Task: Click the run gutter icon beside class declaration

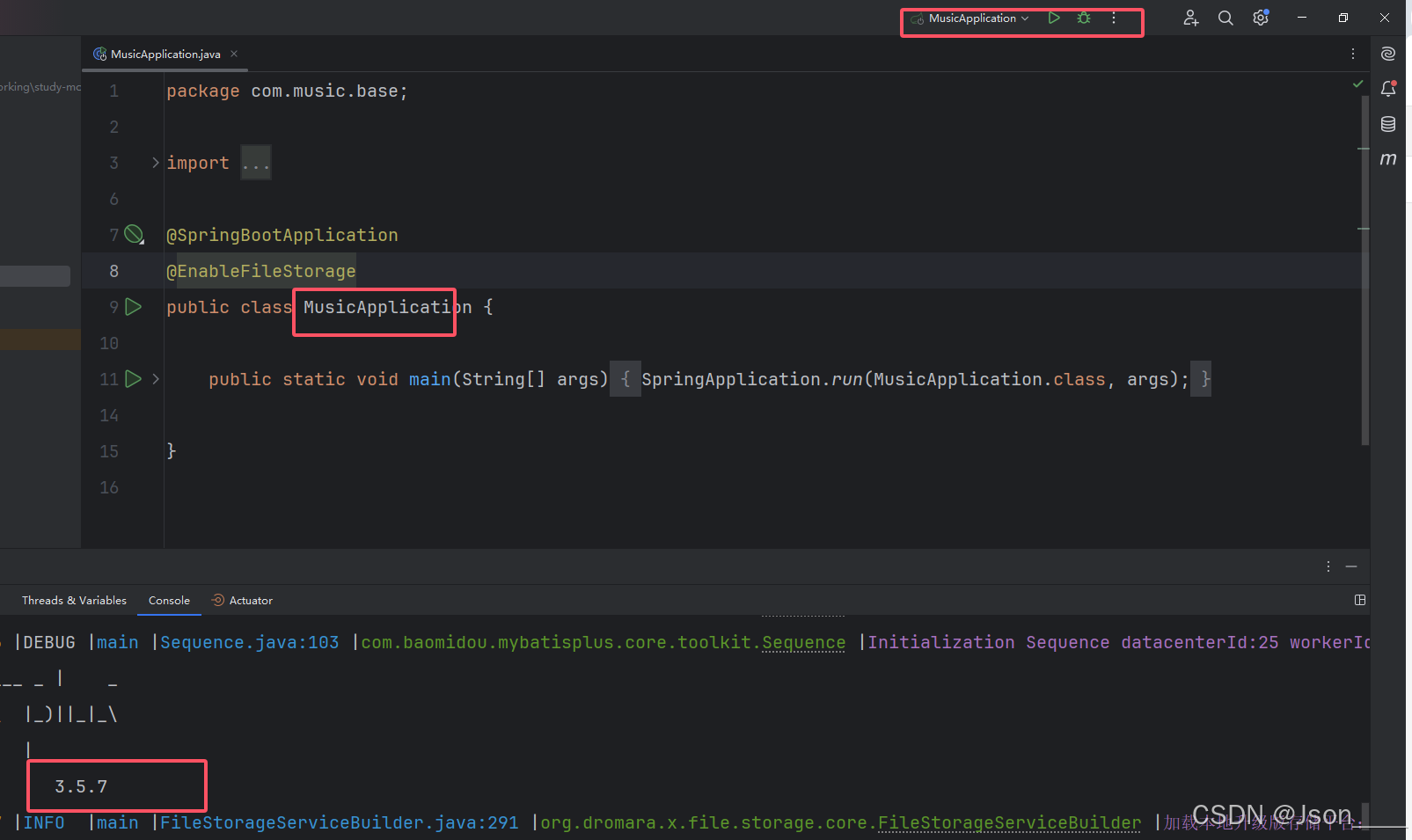Action: [134, 307]
